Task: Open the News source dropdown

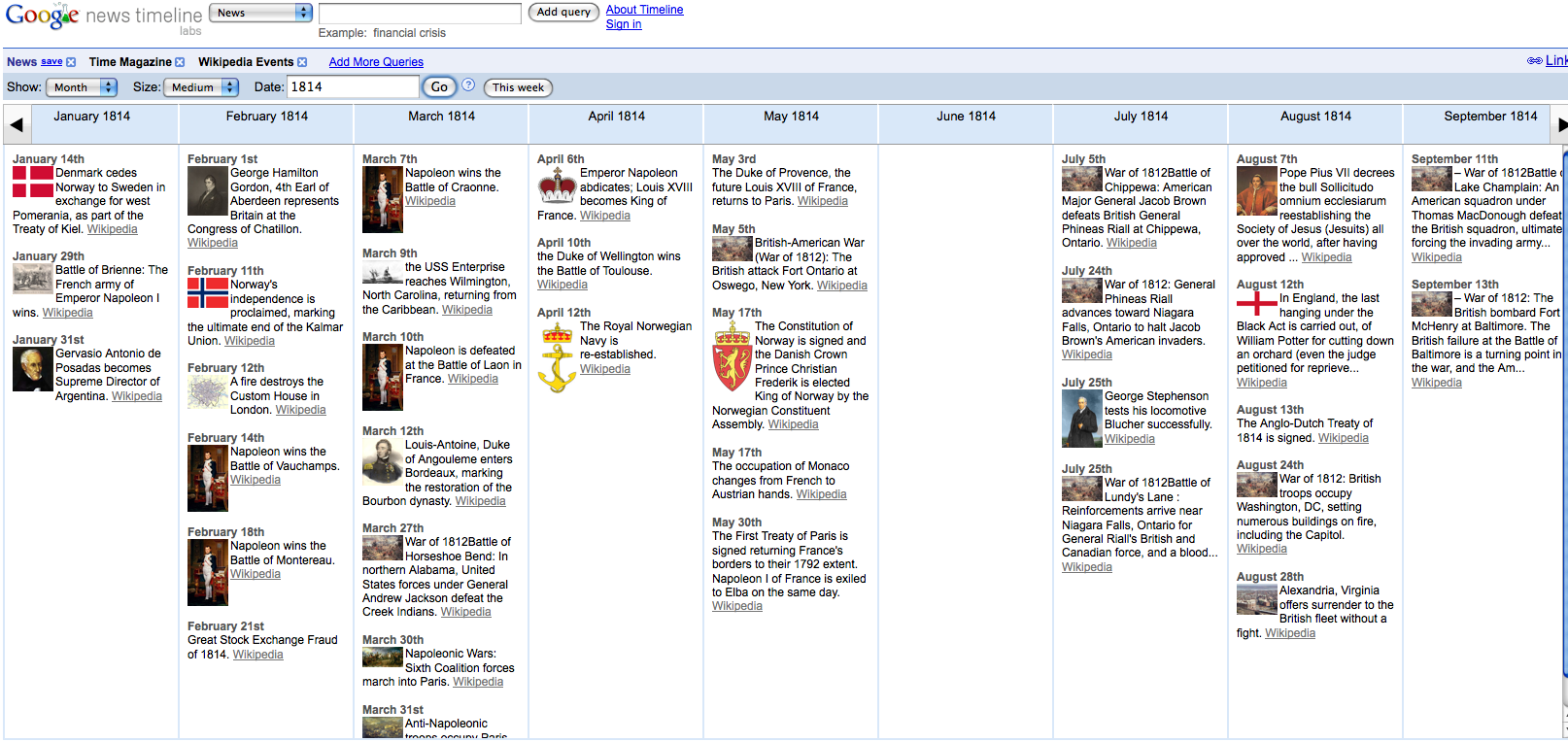Action: pos(262,13)
